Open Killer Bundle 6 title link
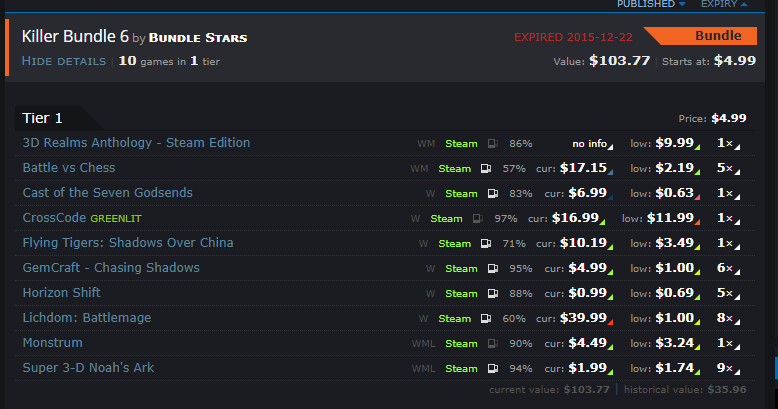 point(75,36)
